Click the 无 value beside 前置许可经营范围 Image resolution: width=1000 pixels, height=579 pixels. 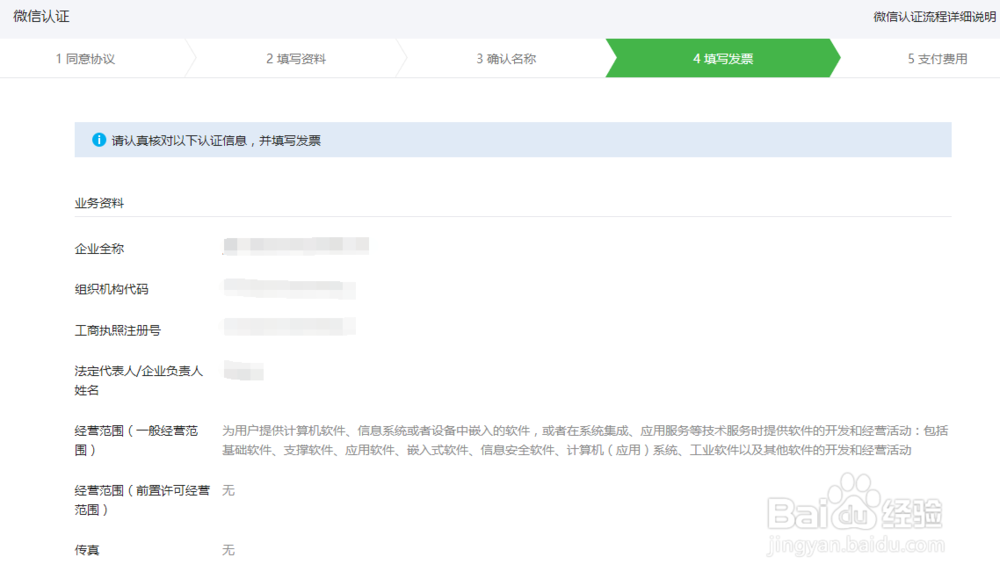pyautogui.click(x=228, y=490)
